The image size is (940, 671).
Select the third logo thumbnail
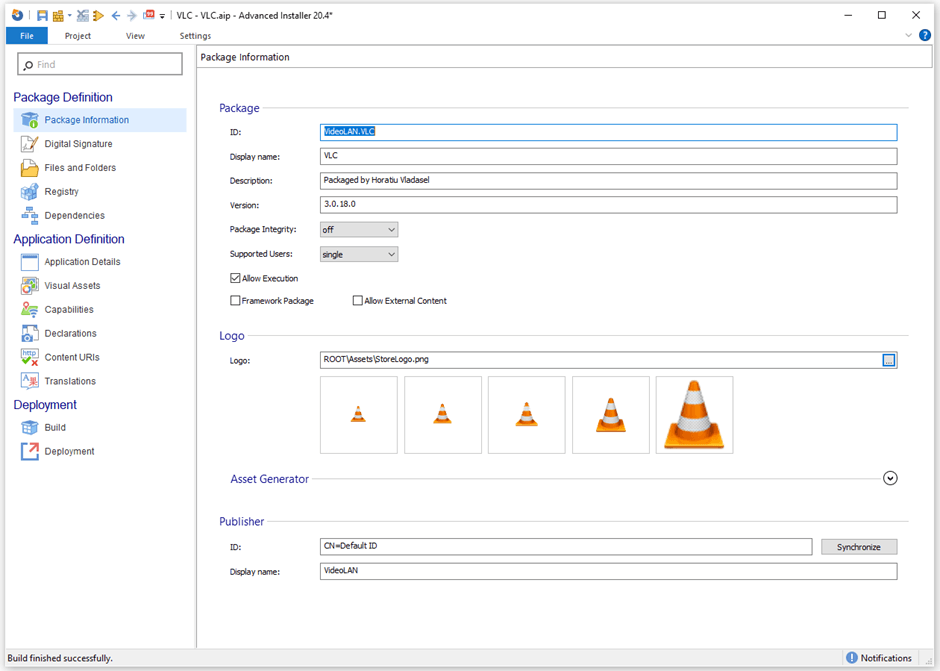point(526,415)
